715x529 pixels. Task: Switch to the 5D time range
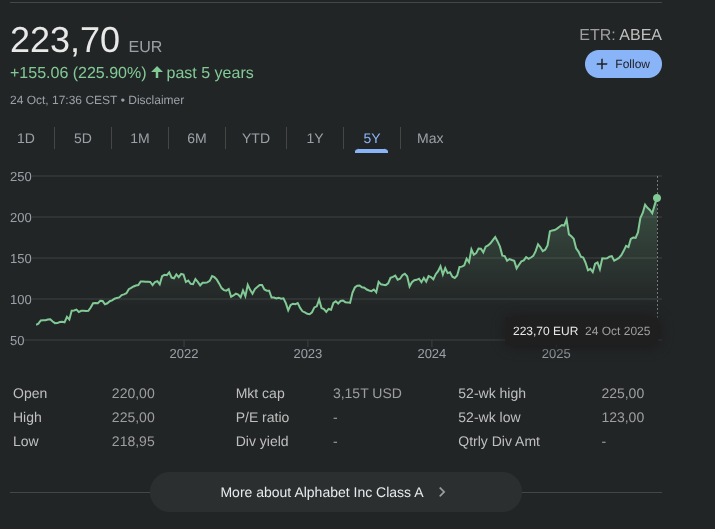83,138
